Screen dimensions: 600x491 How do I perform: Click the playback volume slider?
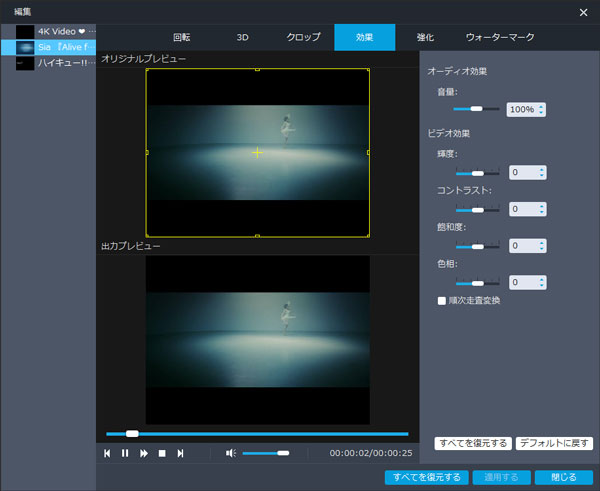coord(266,453)
